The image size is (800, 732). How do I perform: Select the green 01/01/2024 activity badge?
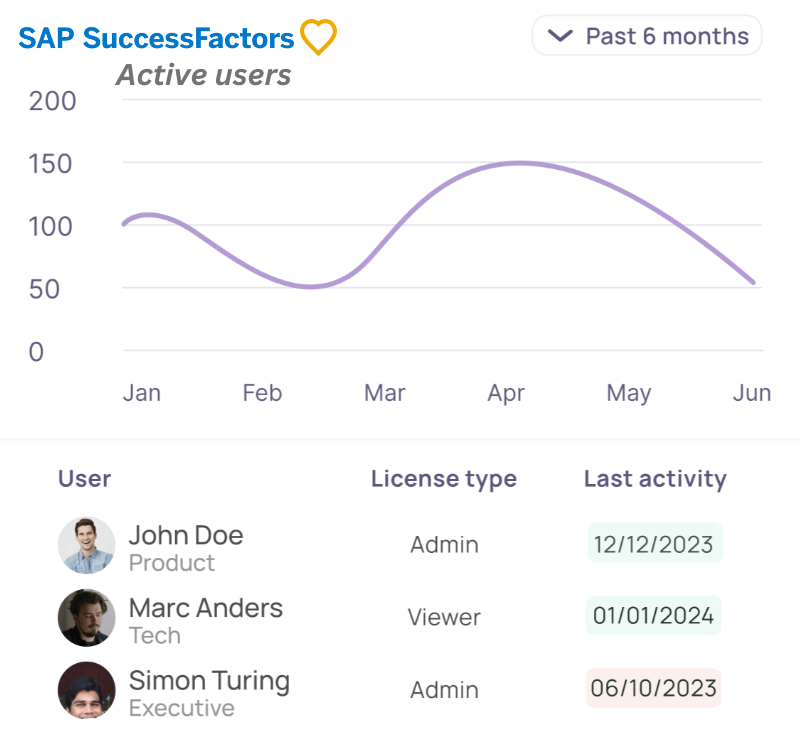click(x=653, y=616)
